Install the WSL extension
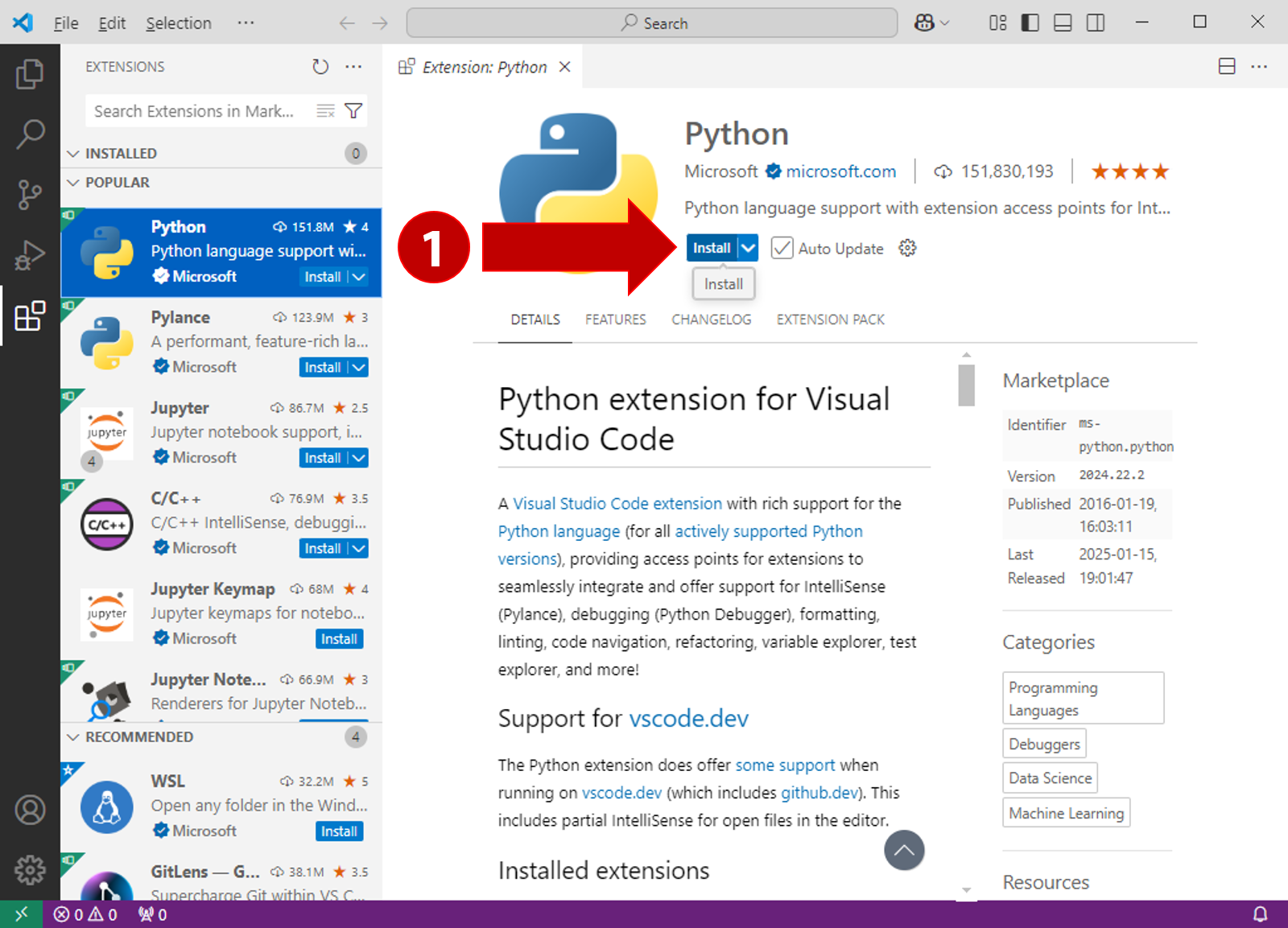The width and height of the screenshot is (1288, 928). click(x=340, y=831)
